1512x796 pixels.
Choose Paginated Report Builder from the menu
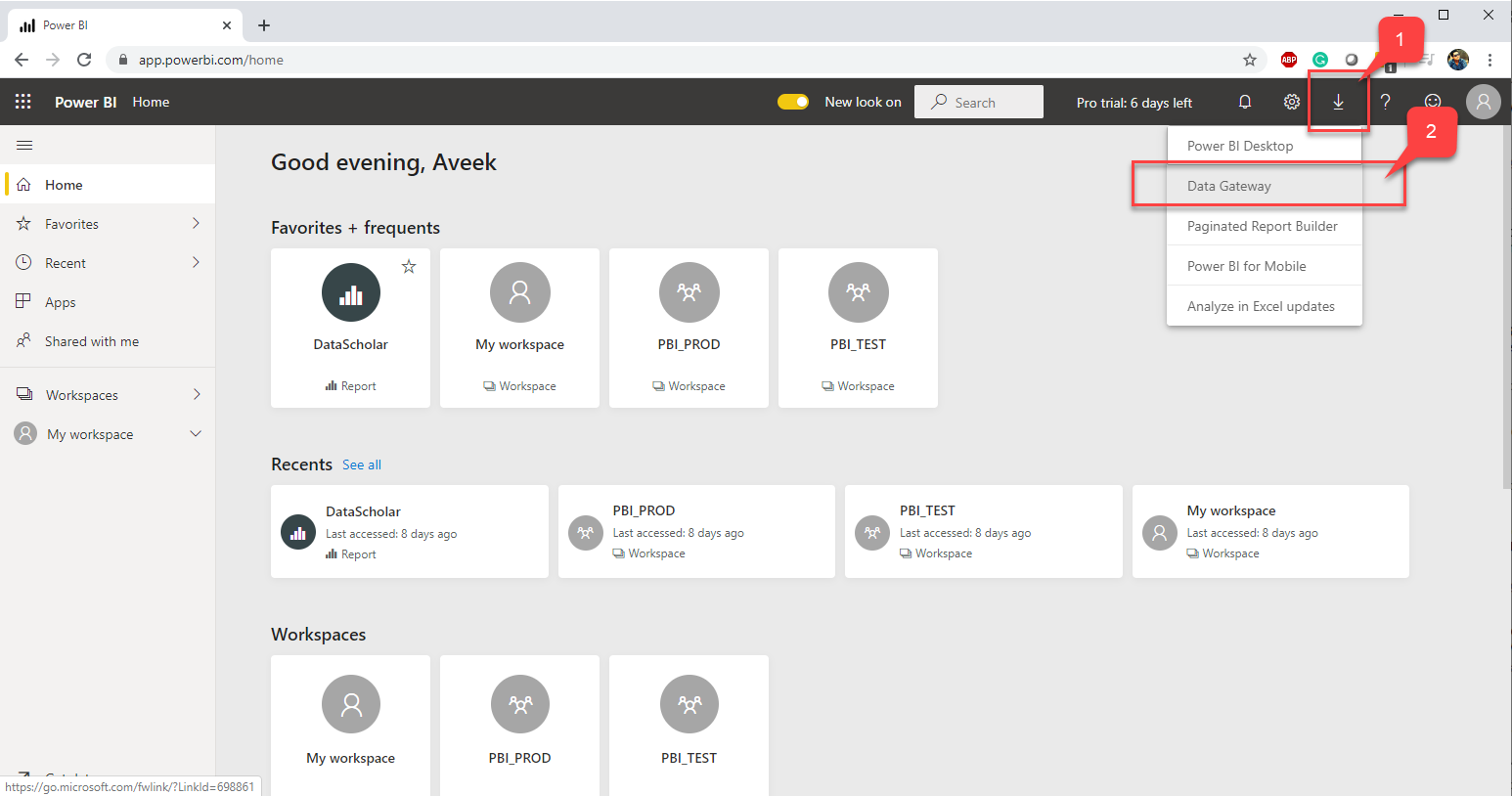point(1263,226)
